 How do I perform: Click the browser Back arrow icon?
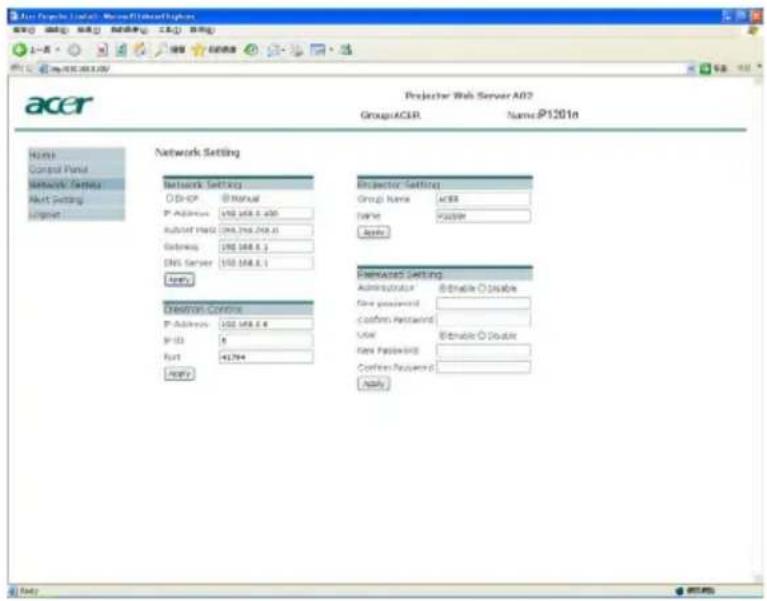click(20, 49)
